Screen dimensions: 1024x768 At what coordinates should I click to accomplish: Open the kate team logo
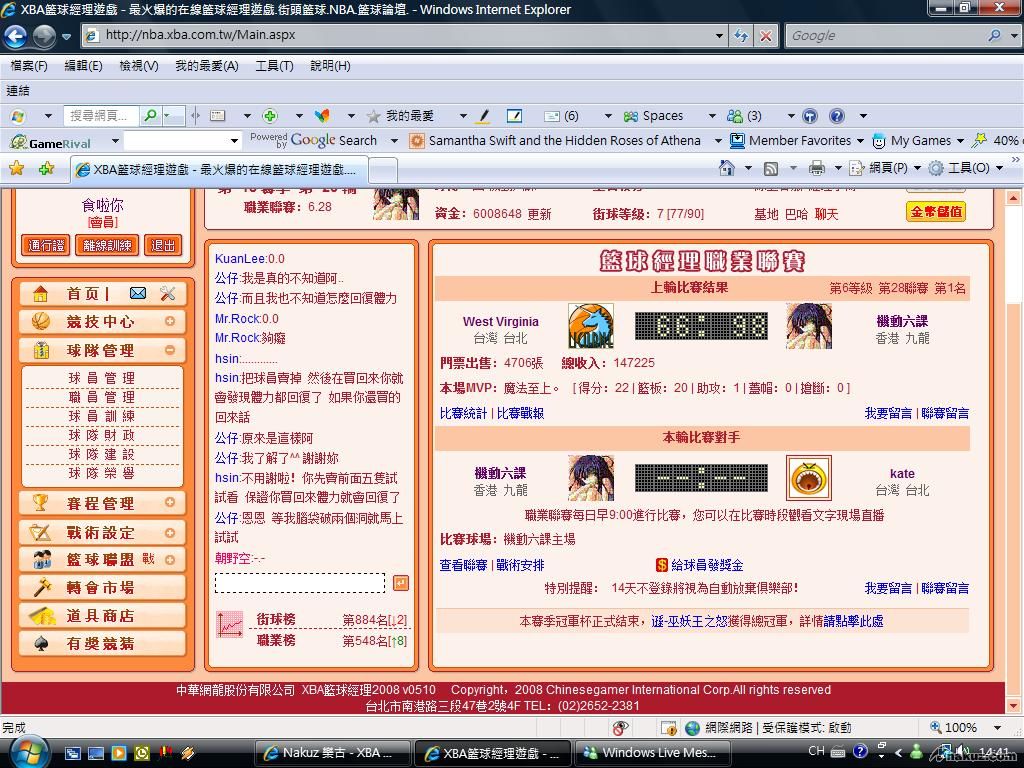pyautogui.click(x=808, y=478)
